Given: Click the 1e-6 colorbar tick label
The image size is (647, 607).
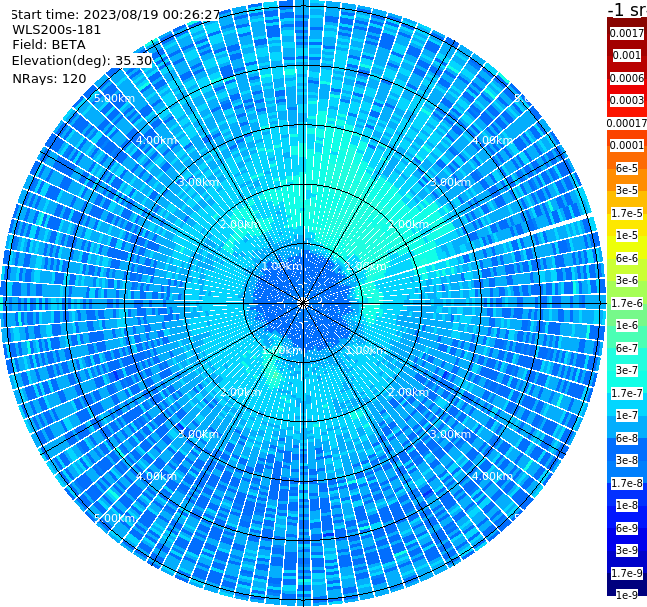Looking at the screenshot, I should coord(627,325).
